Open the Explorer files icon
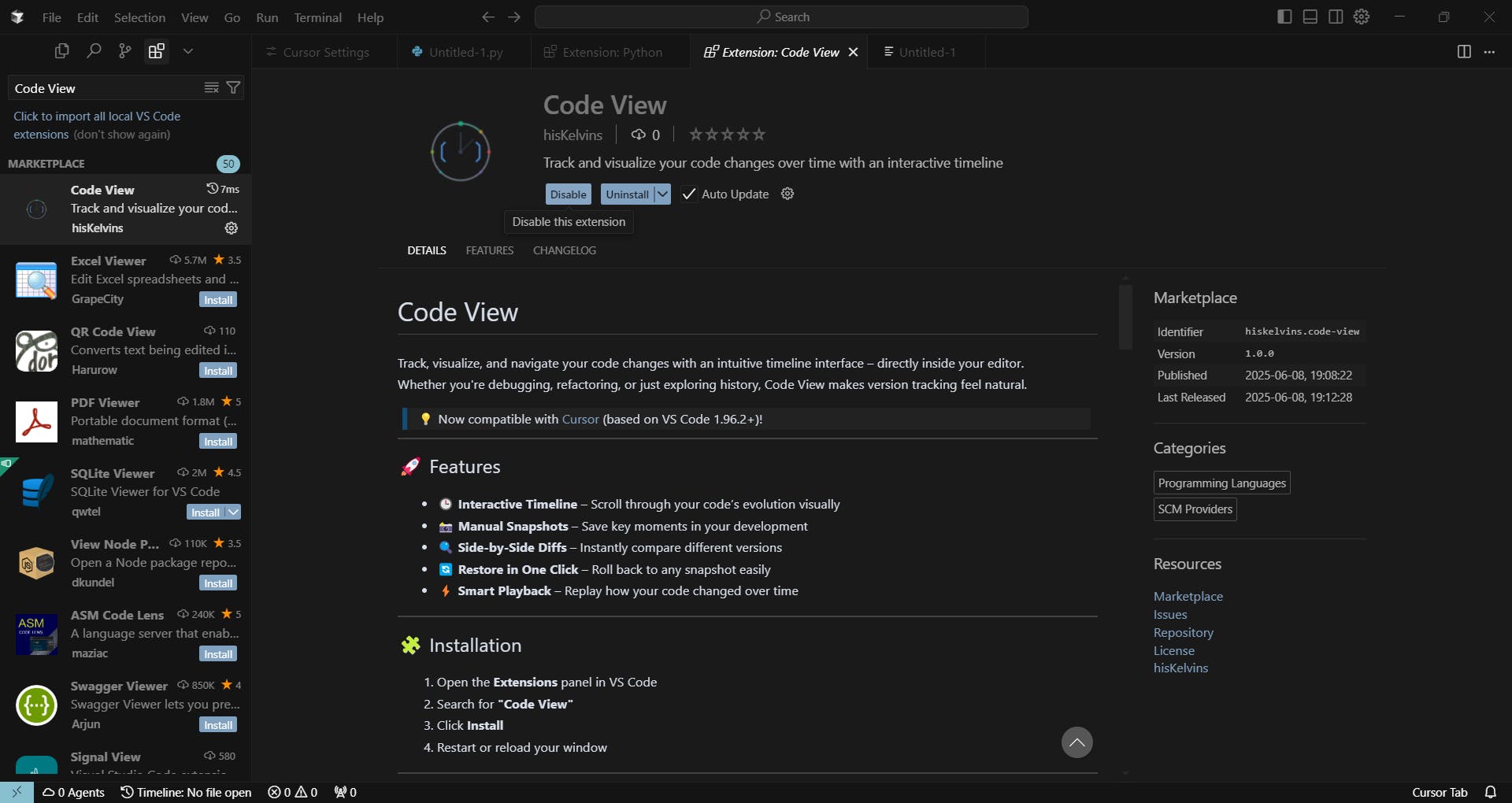This screenshot has width=1512, height=803. 61,51
